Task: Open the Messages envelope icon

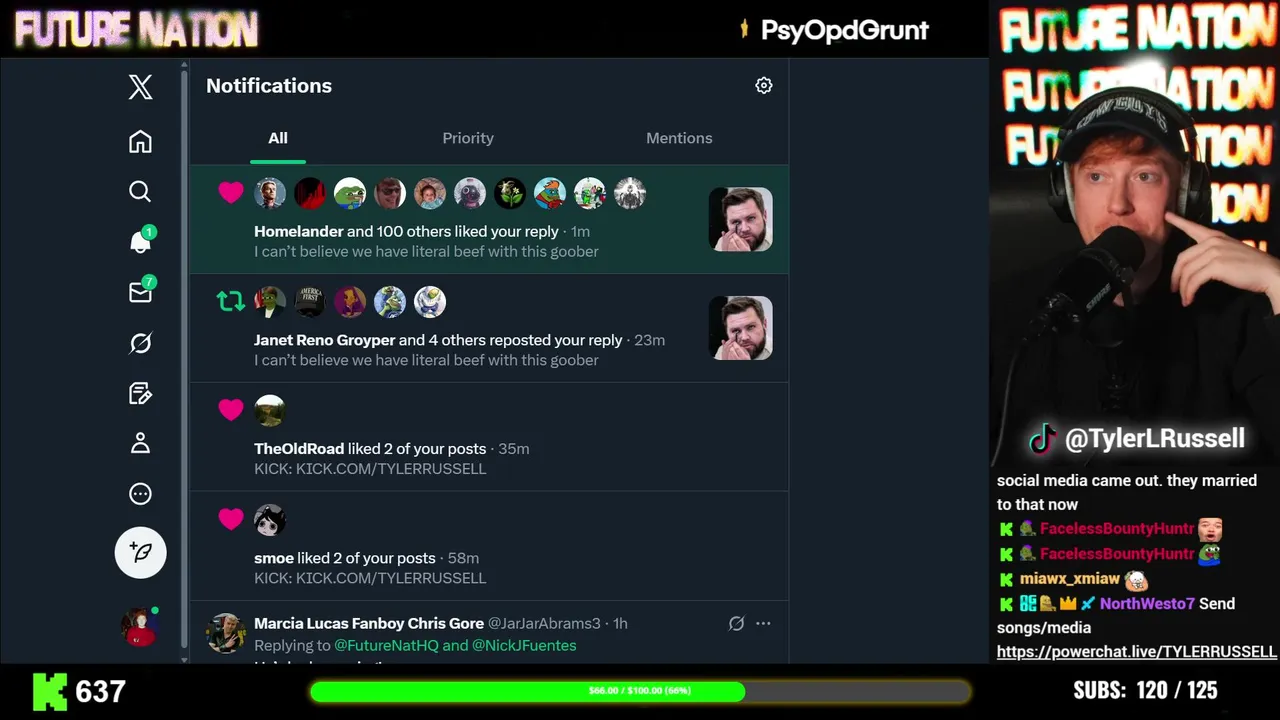Action: coord(141,291)
